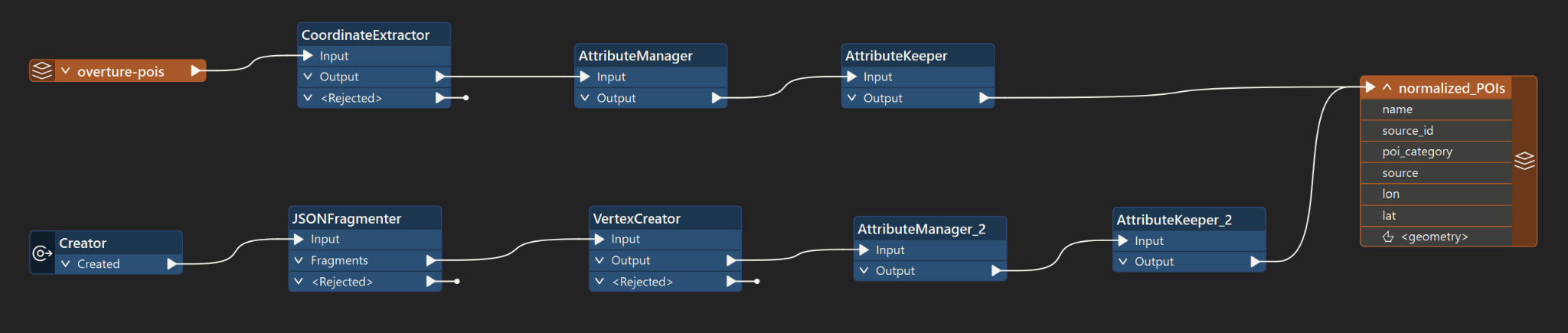Click the VertexCreator Input port arrow

[x=599, y=239]
